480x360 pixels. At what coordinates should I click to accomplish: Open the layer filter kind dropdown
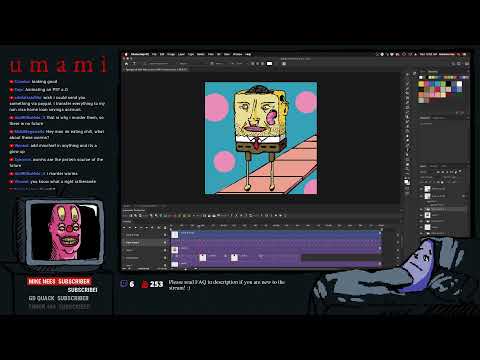426,172
